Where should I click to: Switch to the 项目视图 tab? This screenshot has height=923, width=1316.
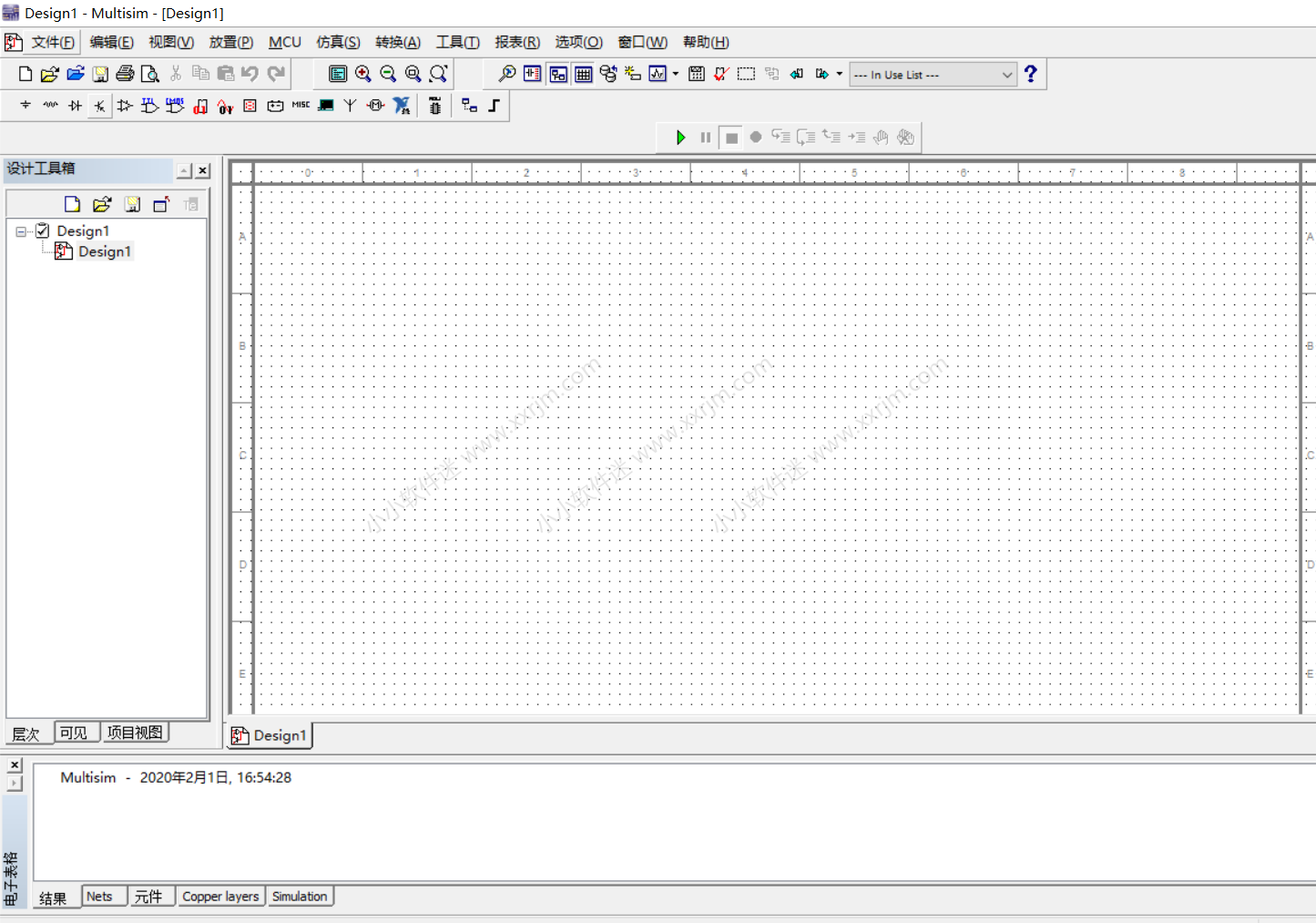click(x=135, y=733)
